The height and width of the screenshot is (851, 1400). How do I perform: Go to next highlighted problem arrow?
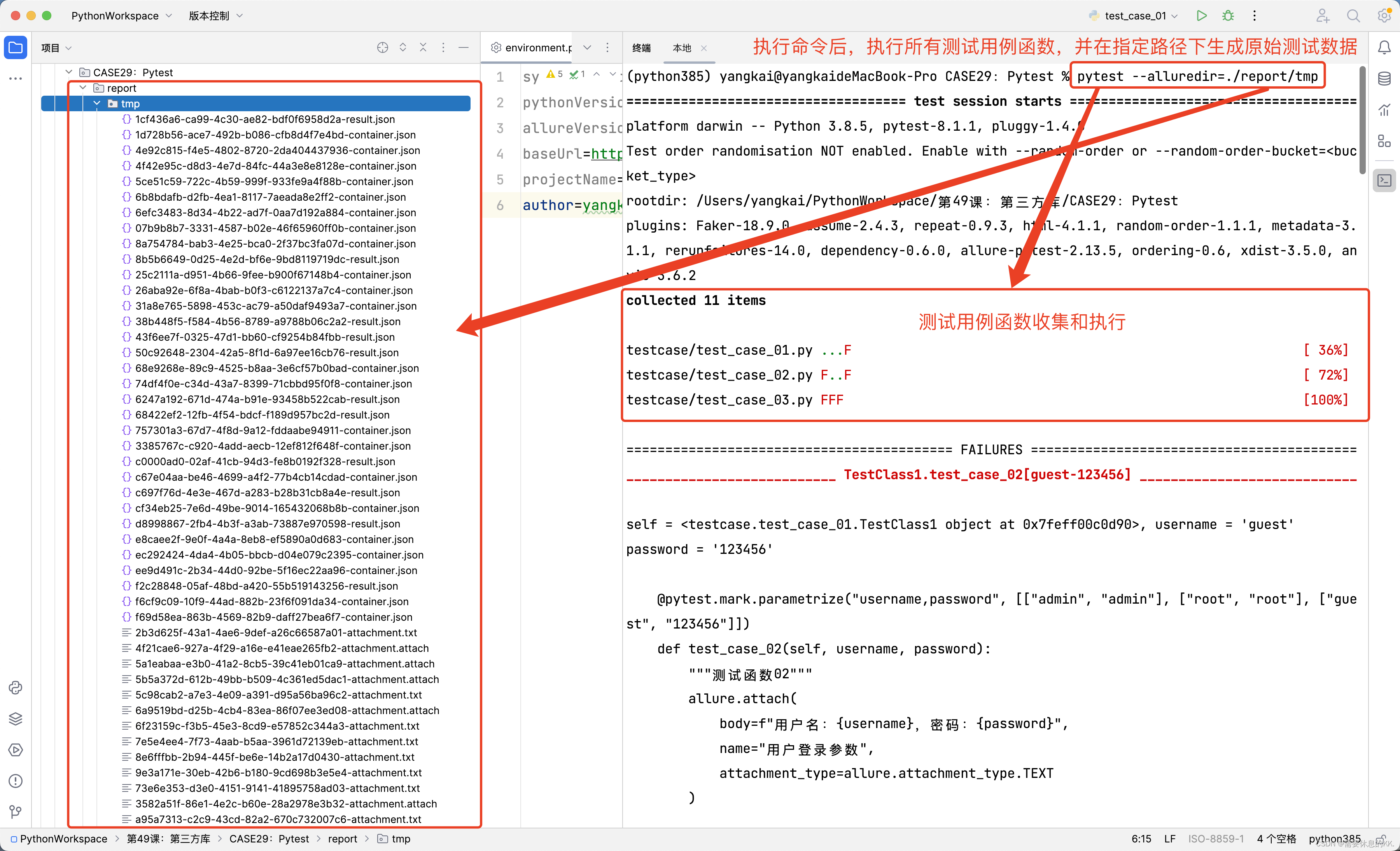(612, 74)
